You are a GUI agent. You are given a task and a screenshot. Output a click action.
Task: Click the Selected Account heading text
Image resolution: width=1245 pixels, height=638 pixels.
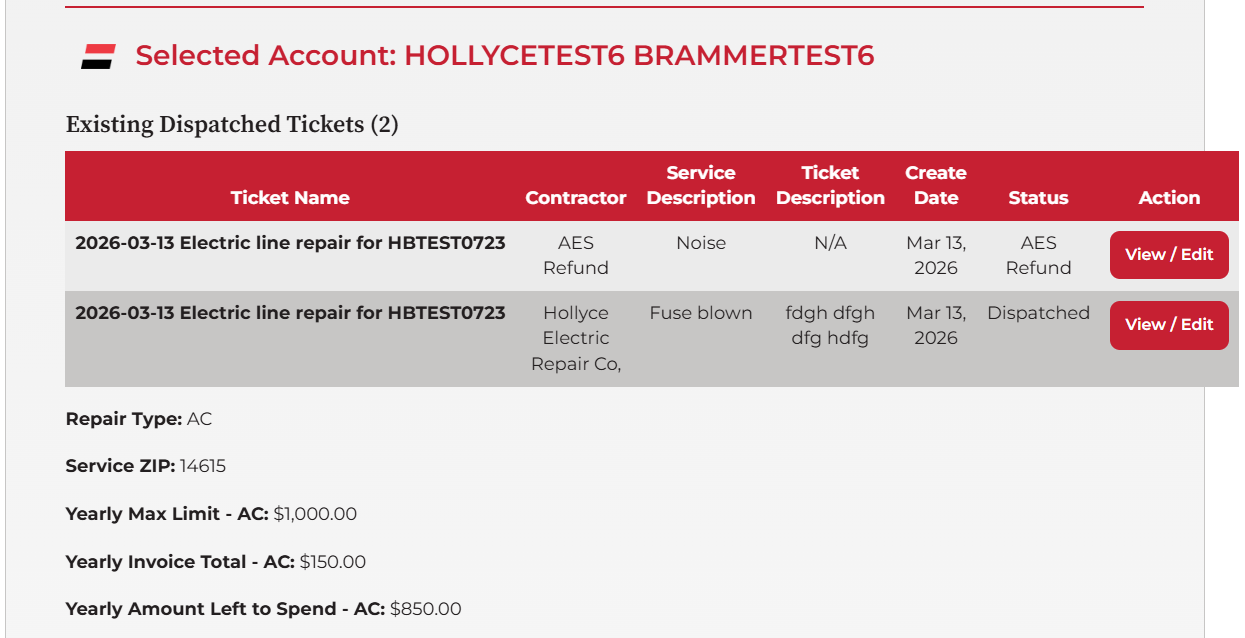point(505,56)
